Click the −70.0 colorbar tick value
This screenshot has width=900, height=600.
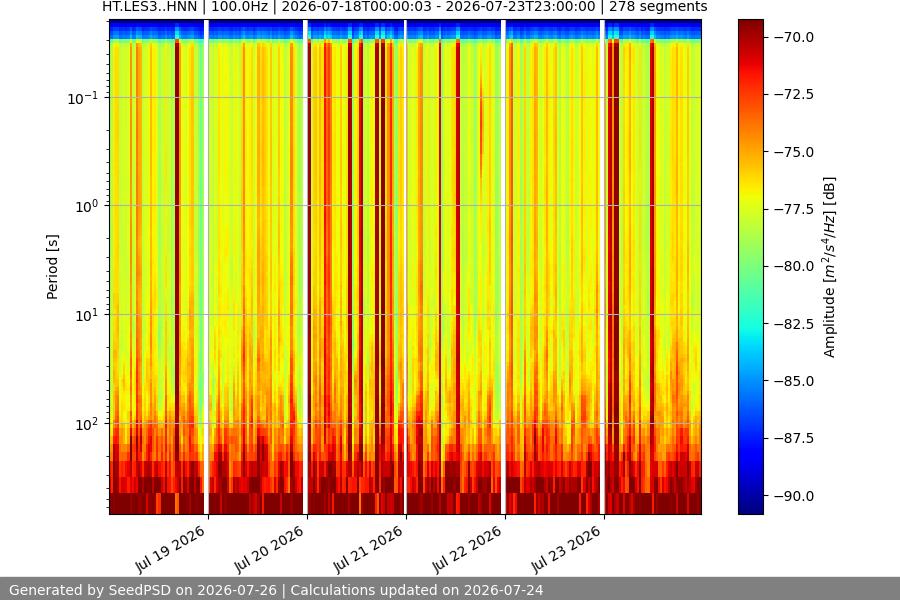pos(794,37)
